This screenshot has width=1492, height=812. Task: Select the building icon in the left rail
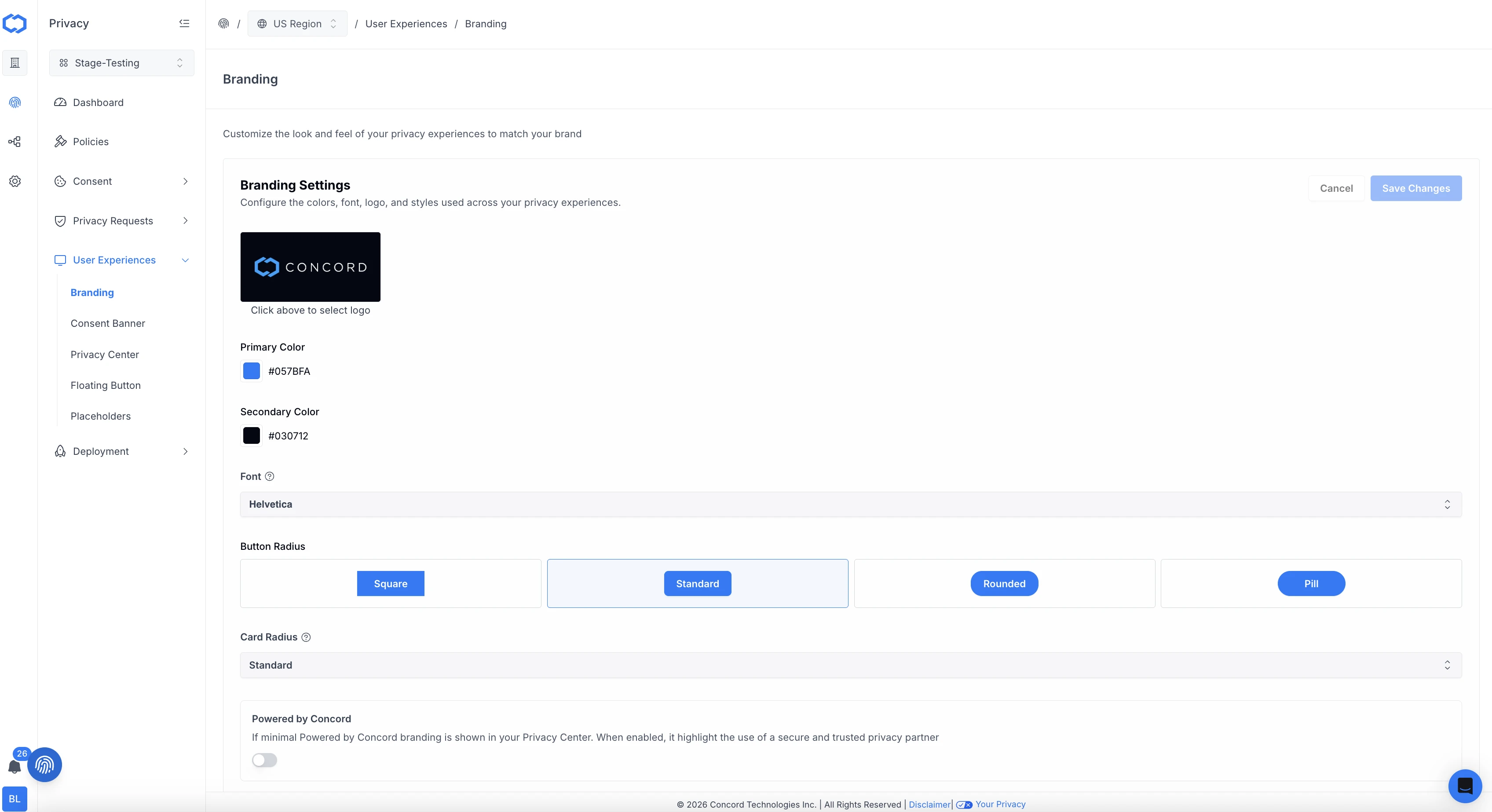tap(15, 62)
